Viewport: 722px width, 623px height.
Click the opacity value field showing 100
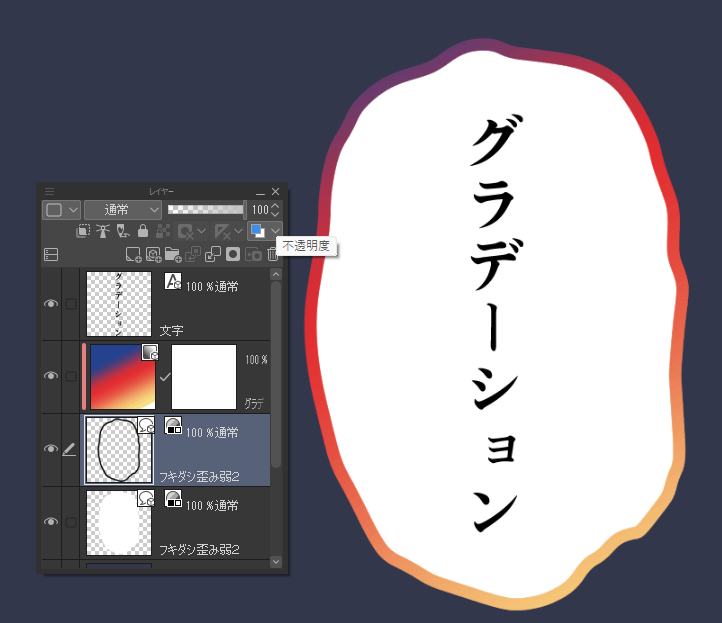pyautogui.click(x=260, y=210)
